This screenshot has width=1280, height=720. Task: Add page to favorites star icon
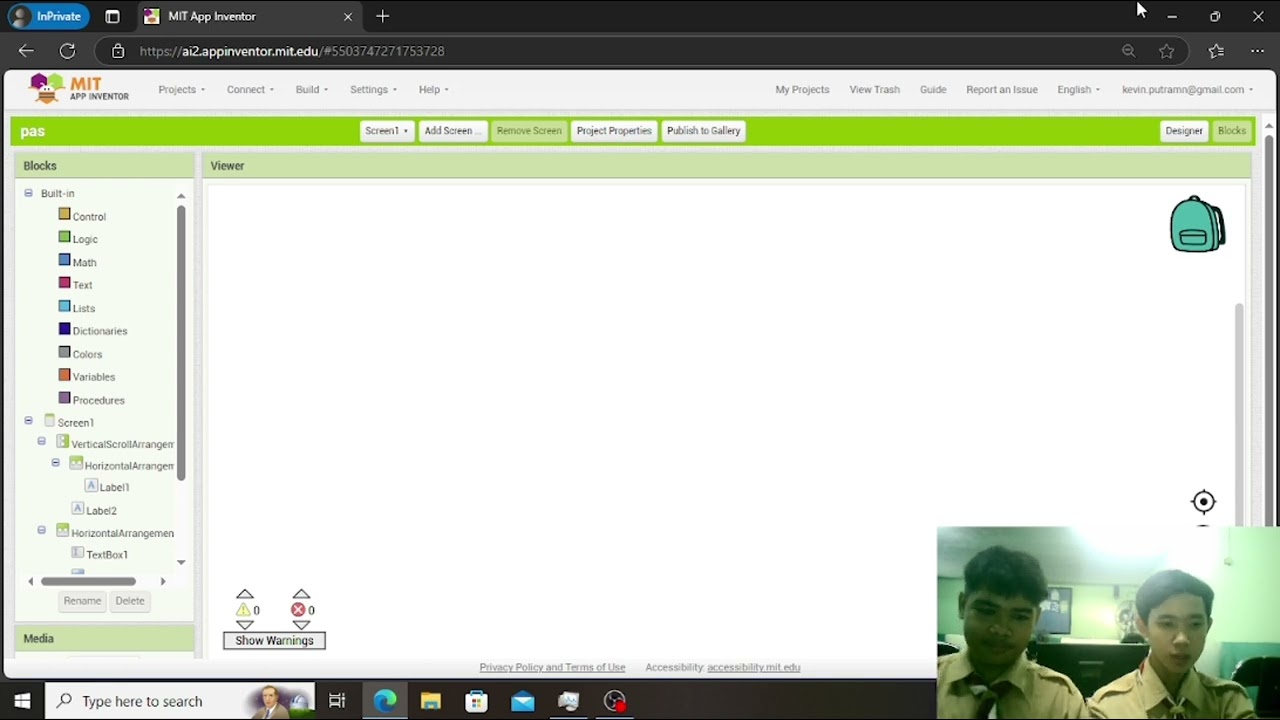pos(1166,51)
